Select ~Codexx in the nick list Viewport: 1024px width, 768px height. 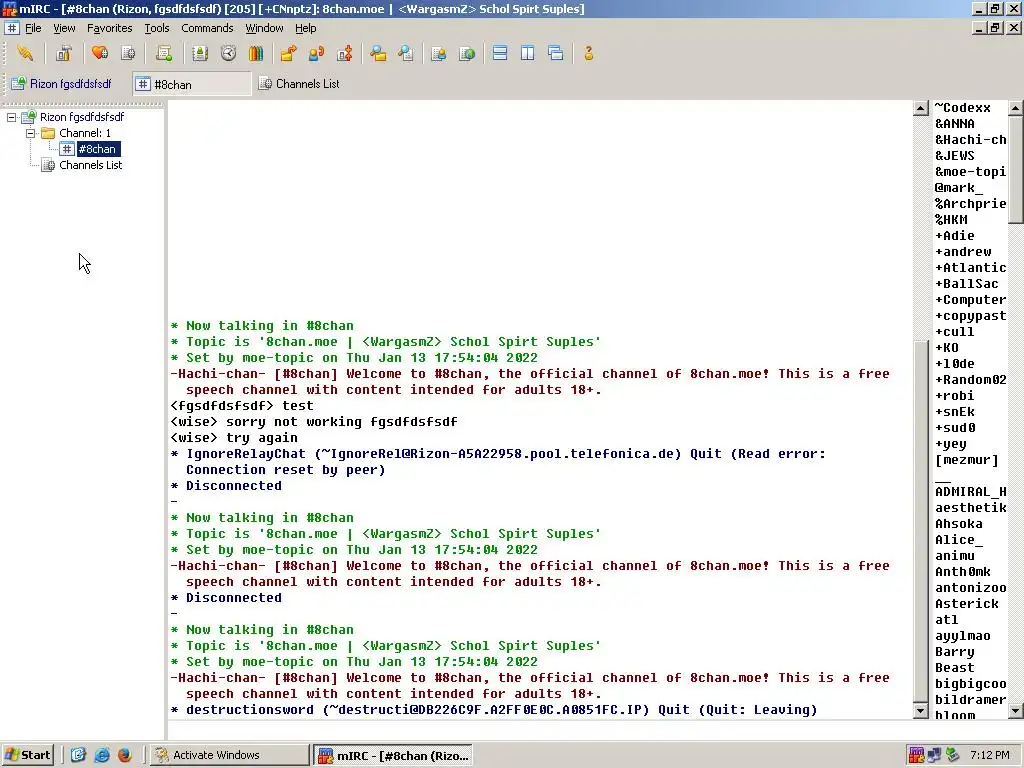(x=963, y=108)
